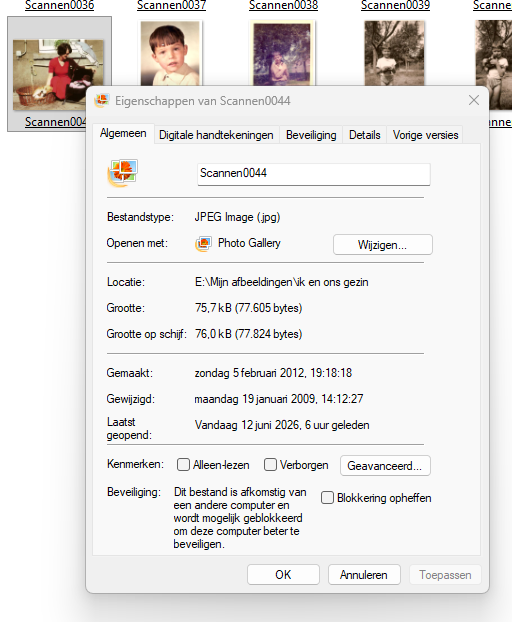The width and height of the screenshot is (512, 622).
Task: Confirm with the OK button
Action: (x=283, y=574)
